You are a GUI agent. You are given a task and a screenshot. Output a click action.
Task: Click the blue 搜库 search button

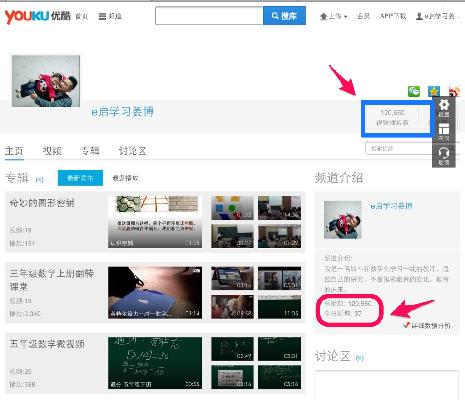tap(284, 16)
